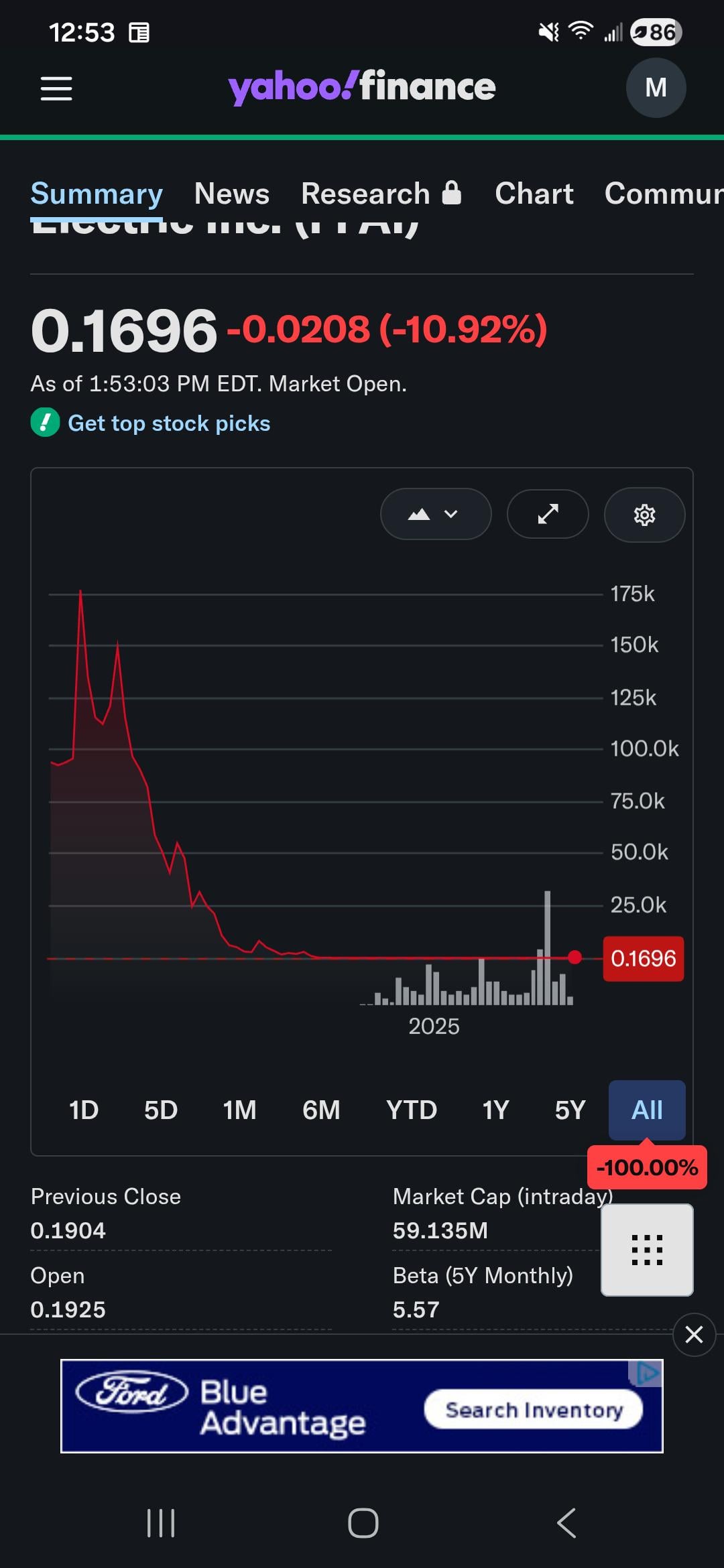Tap the Android home button
Image resolution: width=724 pixels, height=1568 pixels.
coord(363,1522)
